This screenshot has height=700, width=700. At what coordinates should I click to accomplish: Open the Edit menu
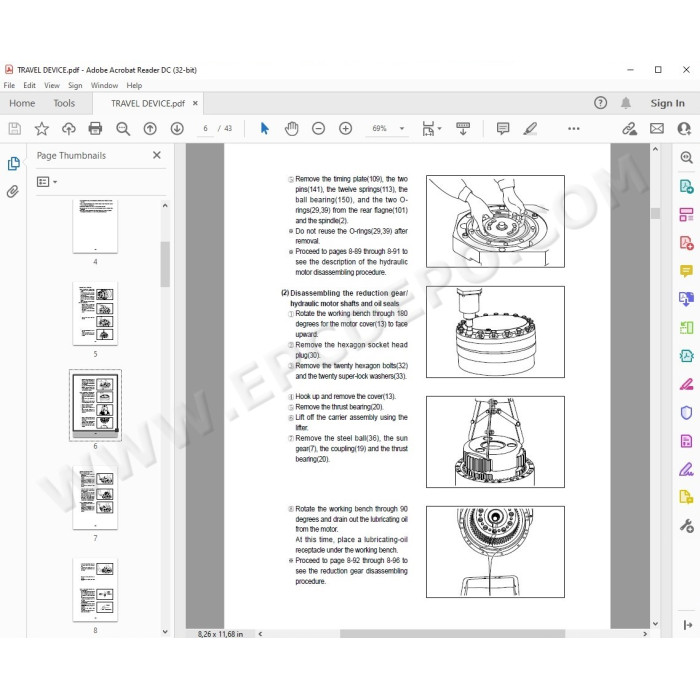point(29,85)
